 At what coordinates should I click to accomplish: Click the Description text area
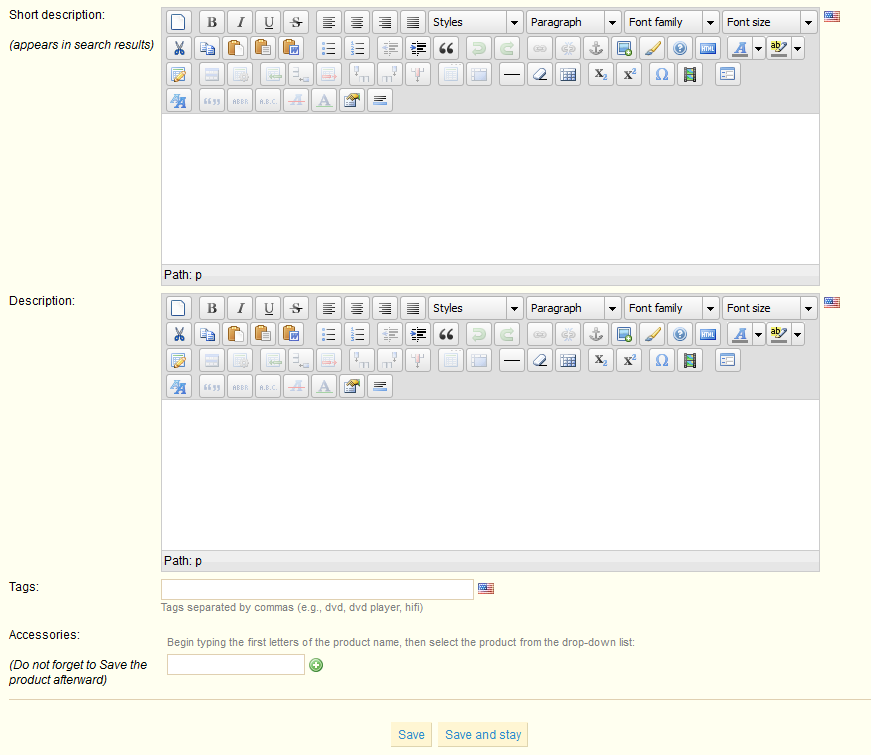coord(490,475)
